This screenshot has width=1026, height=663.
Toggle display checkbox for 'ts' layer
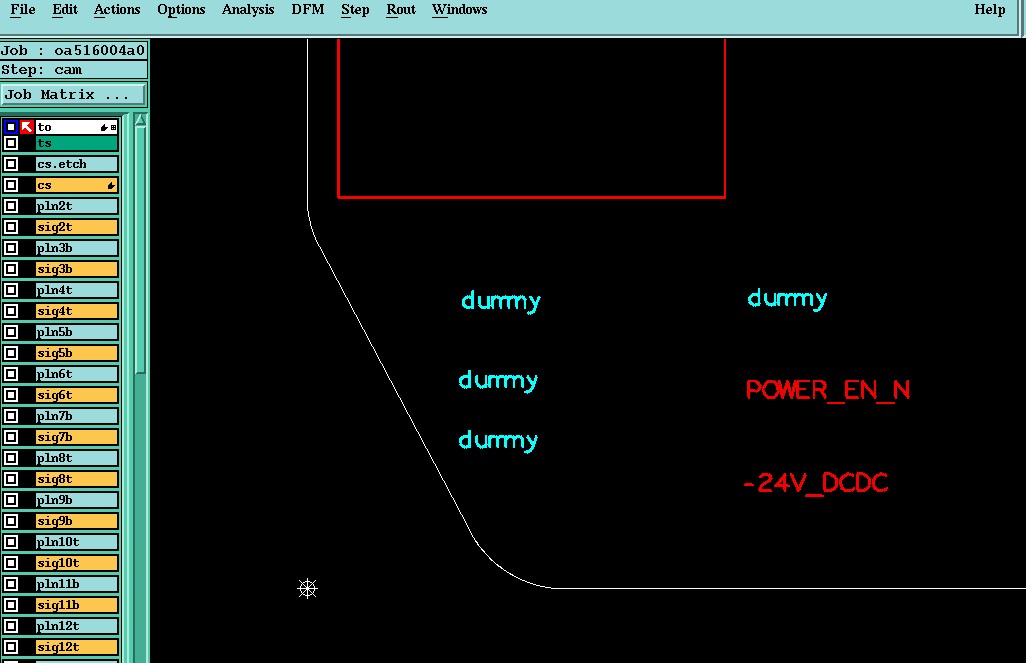pos(10,143)
